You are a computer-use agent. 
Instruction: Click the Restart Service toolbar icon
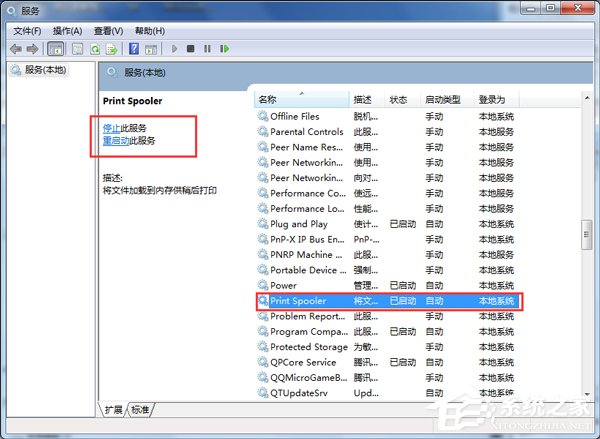point(224,48)
